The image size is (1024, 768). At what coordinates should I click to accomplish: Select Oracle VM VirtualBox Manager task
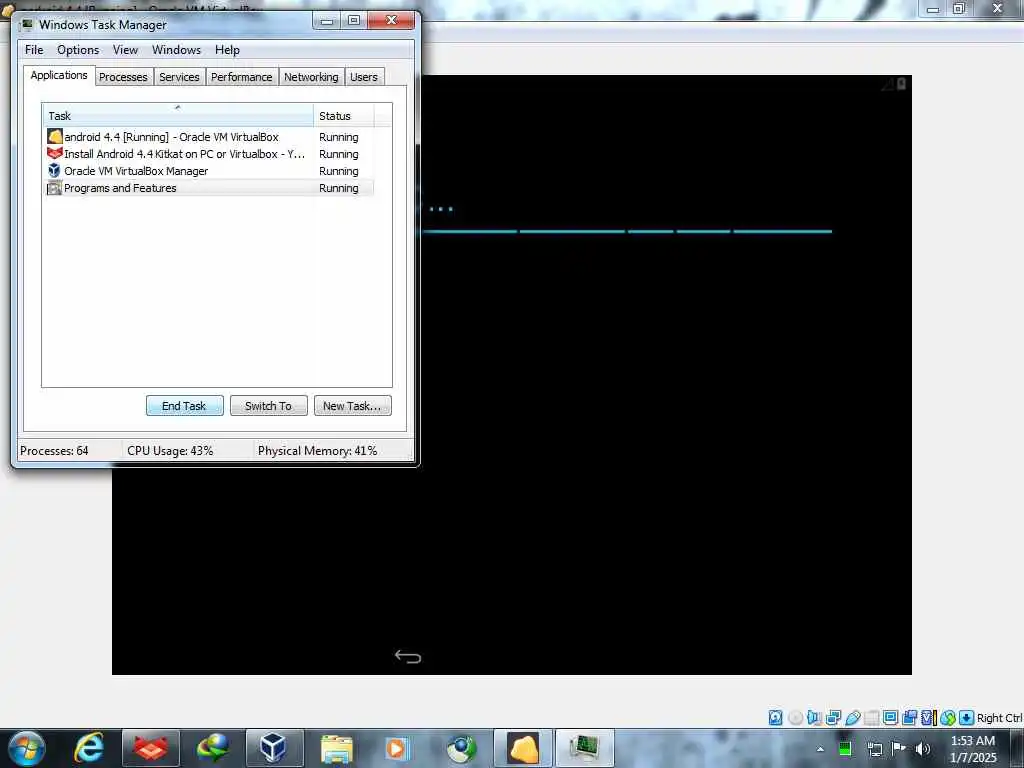209,170
